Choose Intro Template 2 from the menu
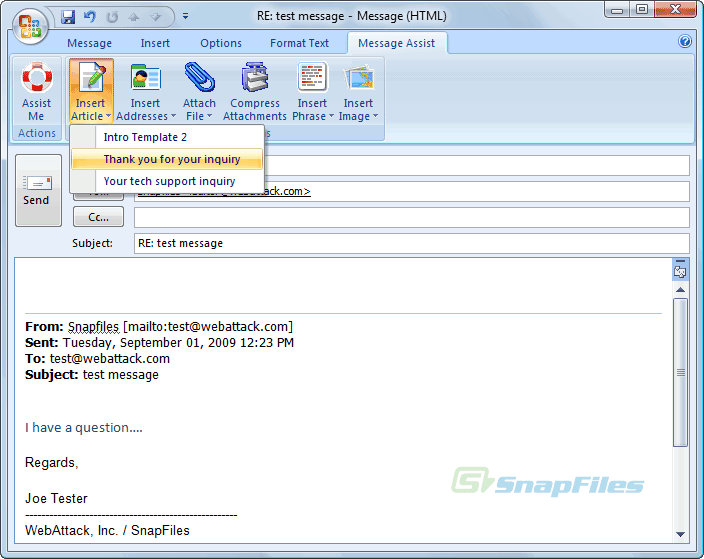The image size is (704, 559). pos(167,137)
